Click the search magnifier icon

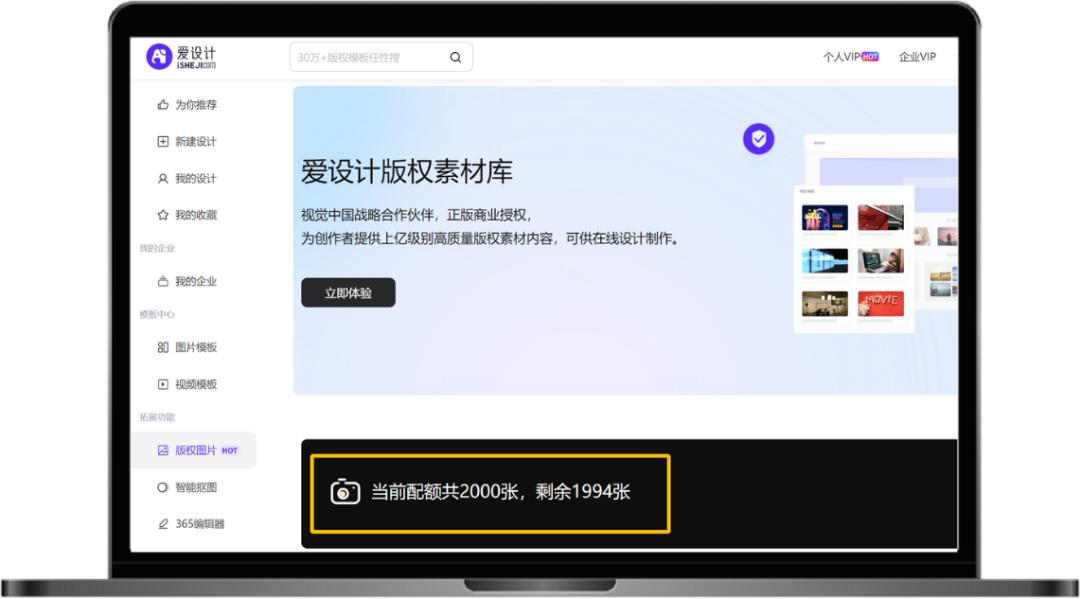click(455, 57)
